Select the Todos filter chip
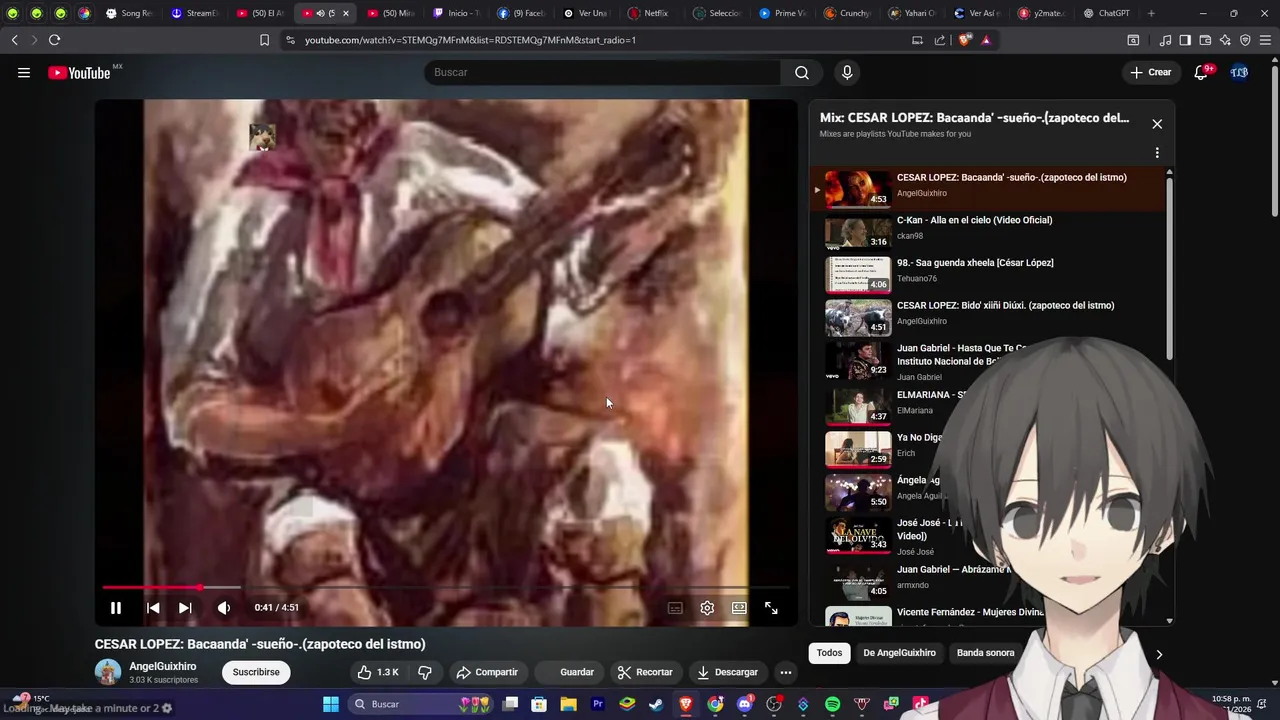1280x720 pixels. (829, 653)
